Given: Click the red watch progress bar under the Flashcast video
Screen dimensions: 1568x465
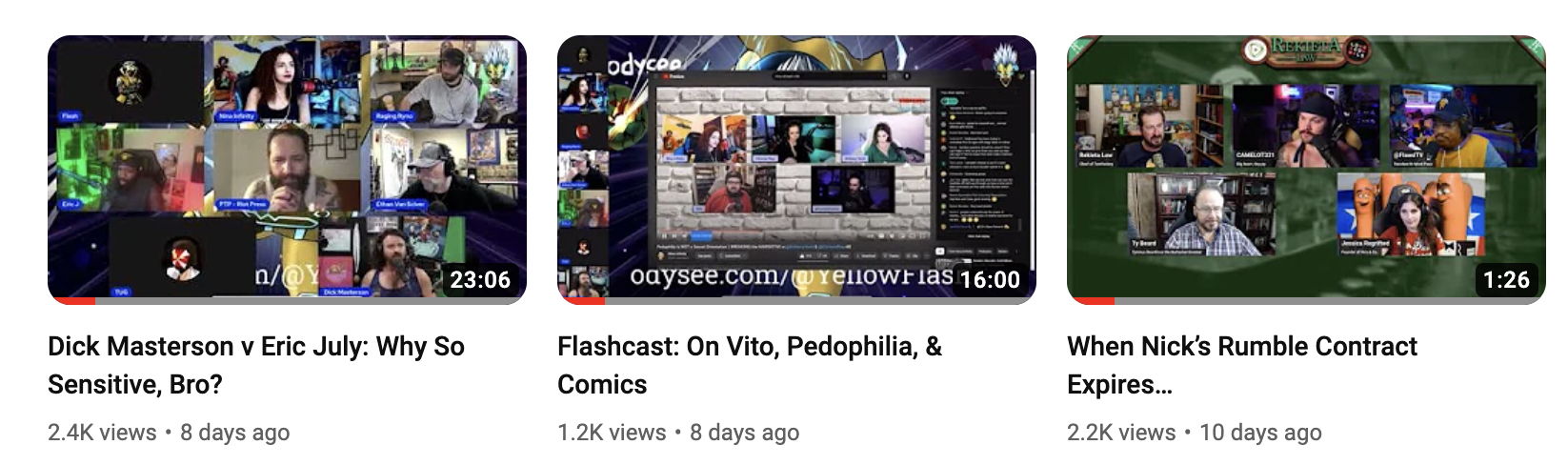Looking at the screenshot, I should click(582, 301).
